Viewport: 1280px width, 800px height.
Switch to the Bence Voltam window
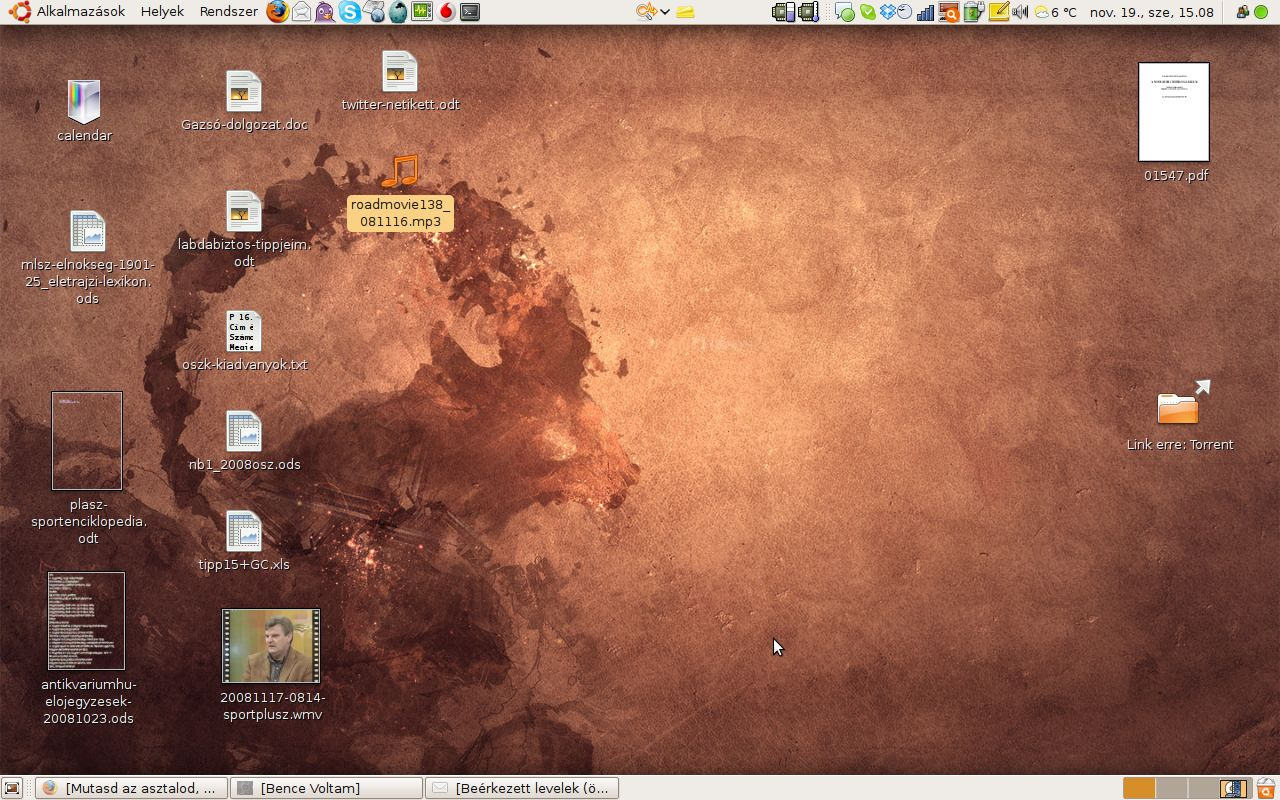[x=326, y=788]
